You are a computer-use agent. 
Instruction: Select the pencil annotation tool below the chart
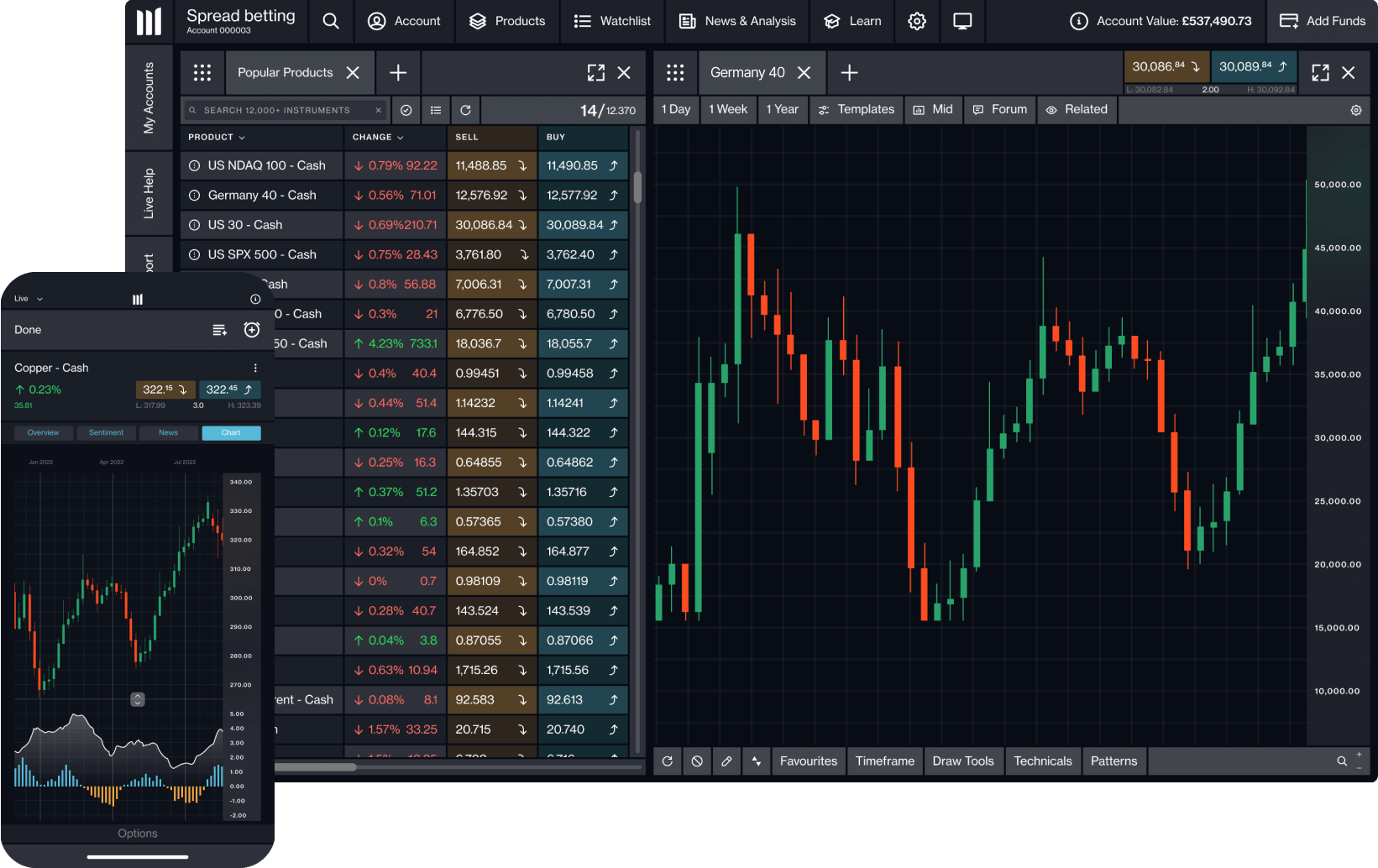pyautogui.click(x=726, y=761)
